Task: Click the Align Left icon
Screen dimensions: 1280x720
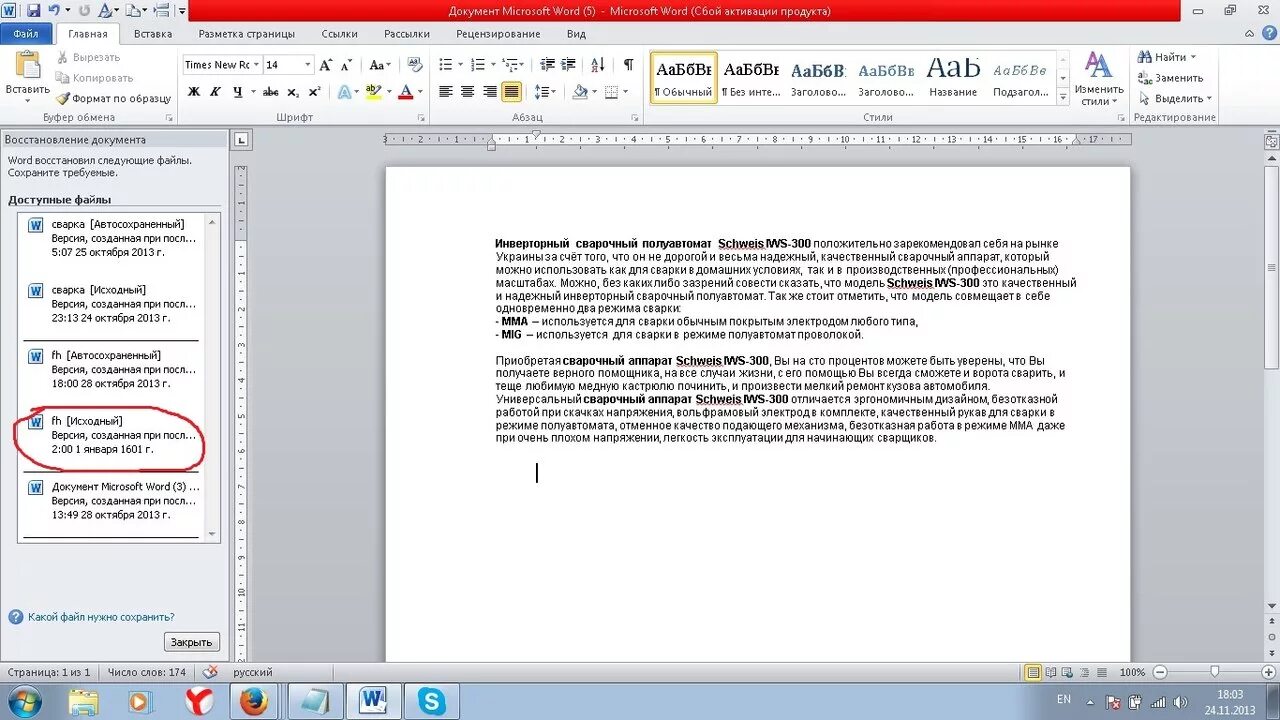Action: coord(446,92)
